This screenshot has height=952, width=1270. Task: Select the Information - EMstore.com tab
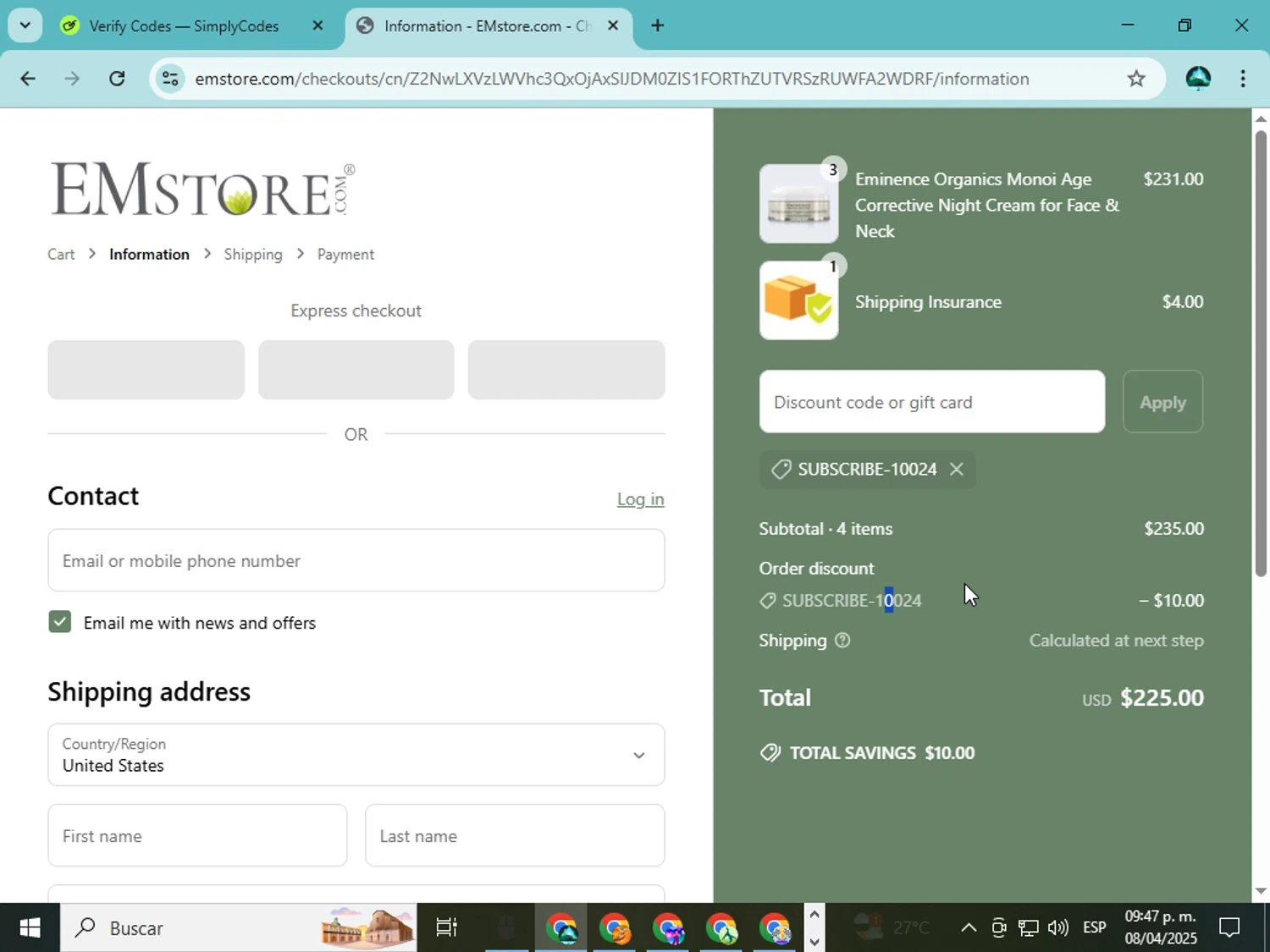[487, 26]
